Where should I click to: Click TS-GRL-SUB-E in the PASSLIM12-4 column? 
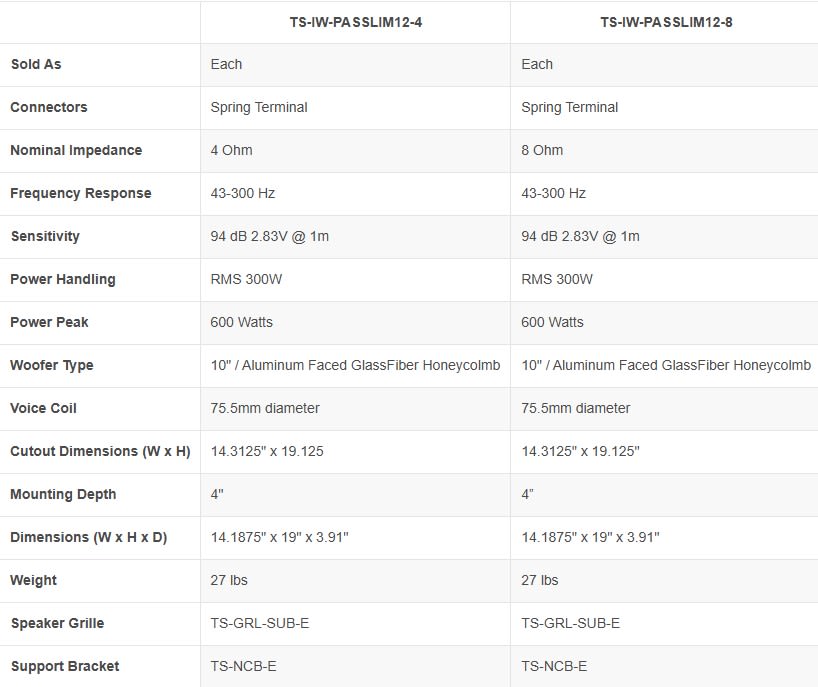(260, 623)
